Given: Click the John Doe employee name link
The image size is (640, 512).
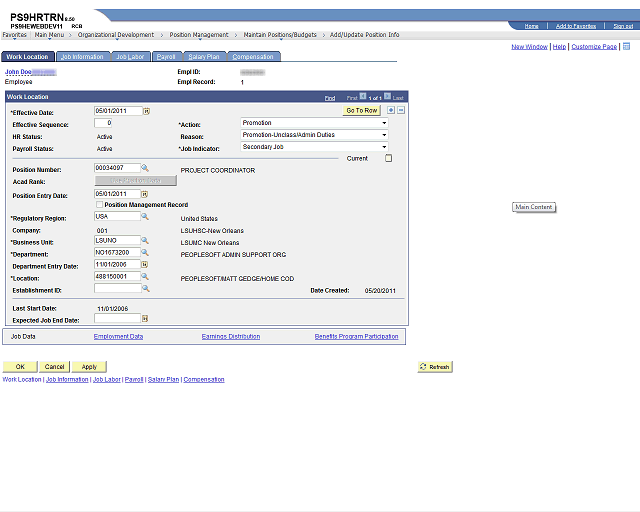Looking at the screenshot, I should (x=18, y=72).
